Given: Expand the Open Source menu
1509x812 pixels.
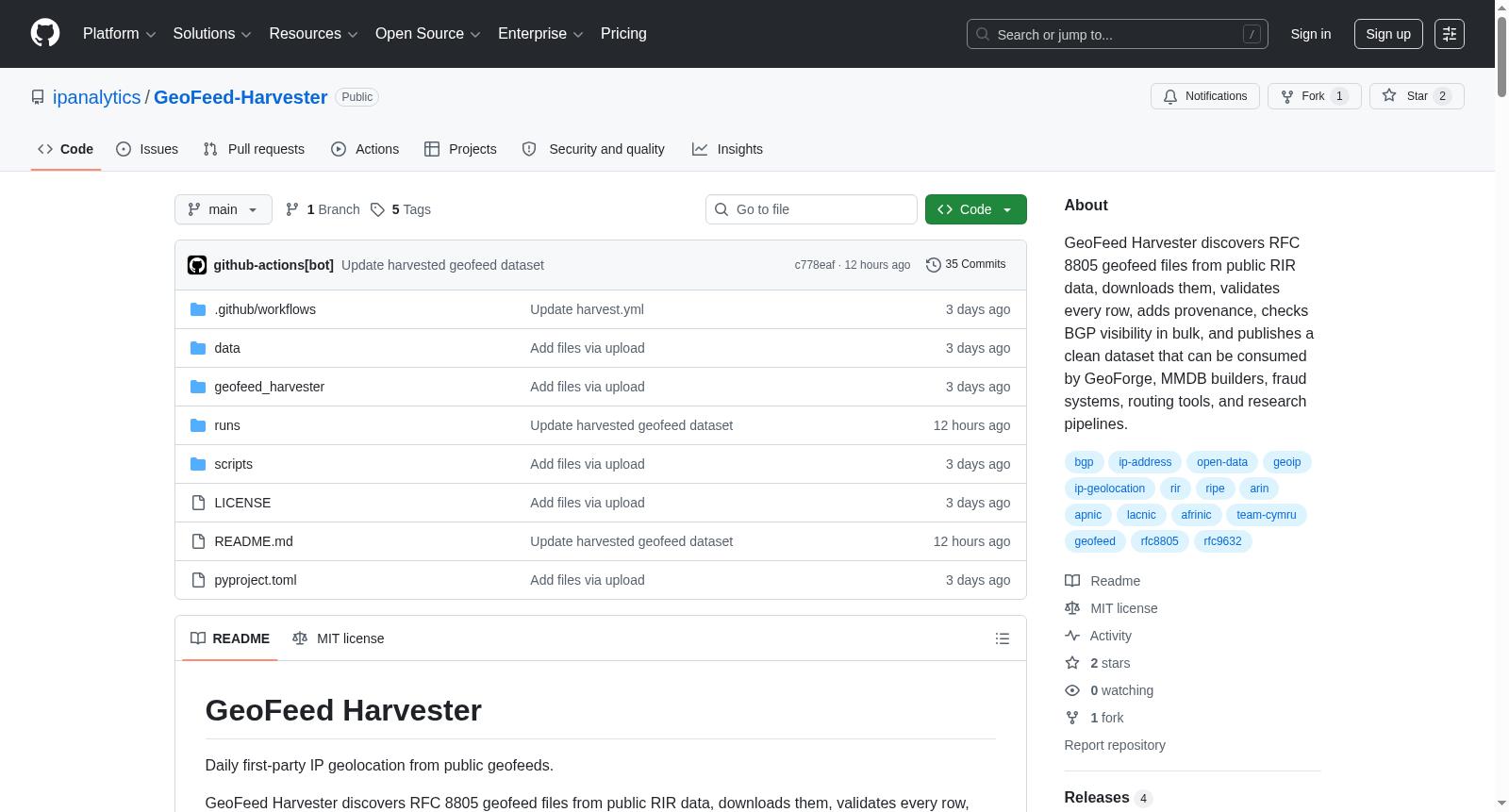Looking at the screenshot, I should point(428,34).
